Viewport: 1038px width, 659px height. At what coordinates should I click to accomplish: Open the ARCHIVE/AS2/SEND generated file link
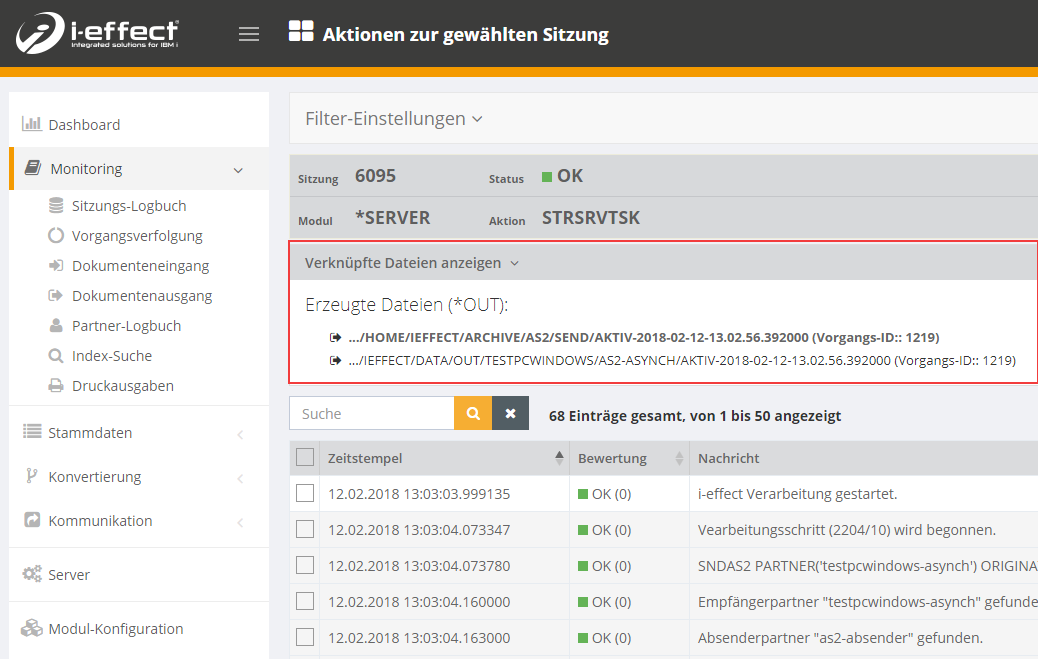point(643,337)
